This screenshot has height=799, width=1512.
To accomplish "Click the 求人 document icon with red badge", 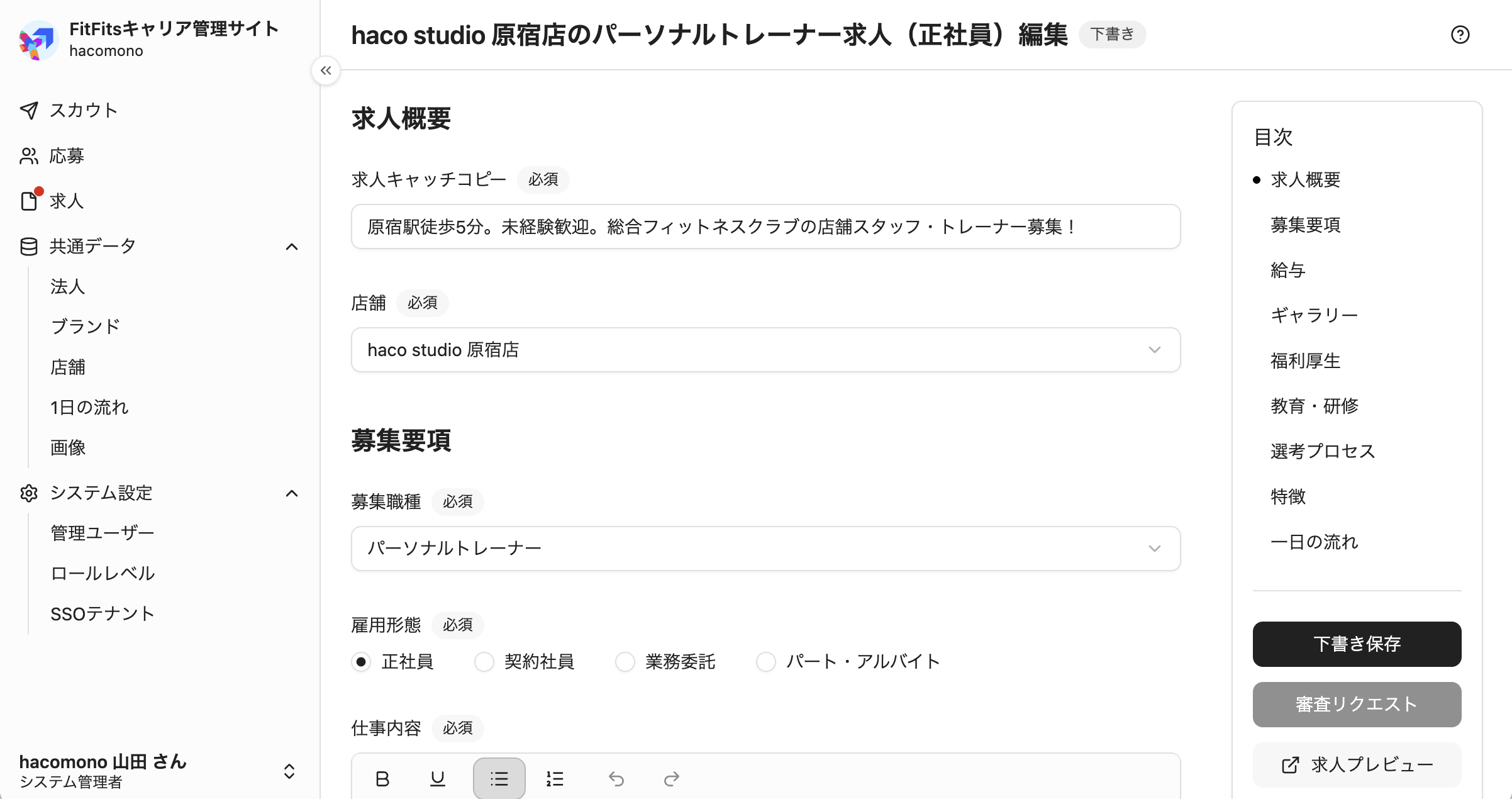I will [29, 201].
